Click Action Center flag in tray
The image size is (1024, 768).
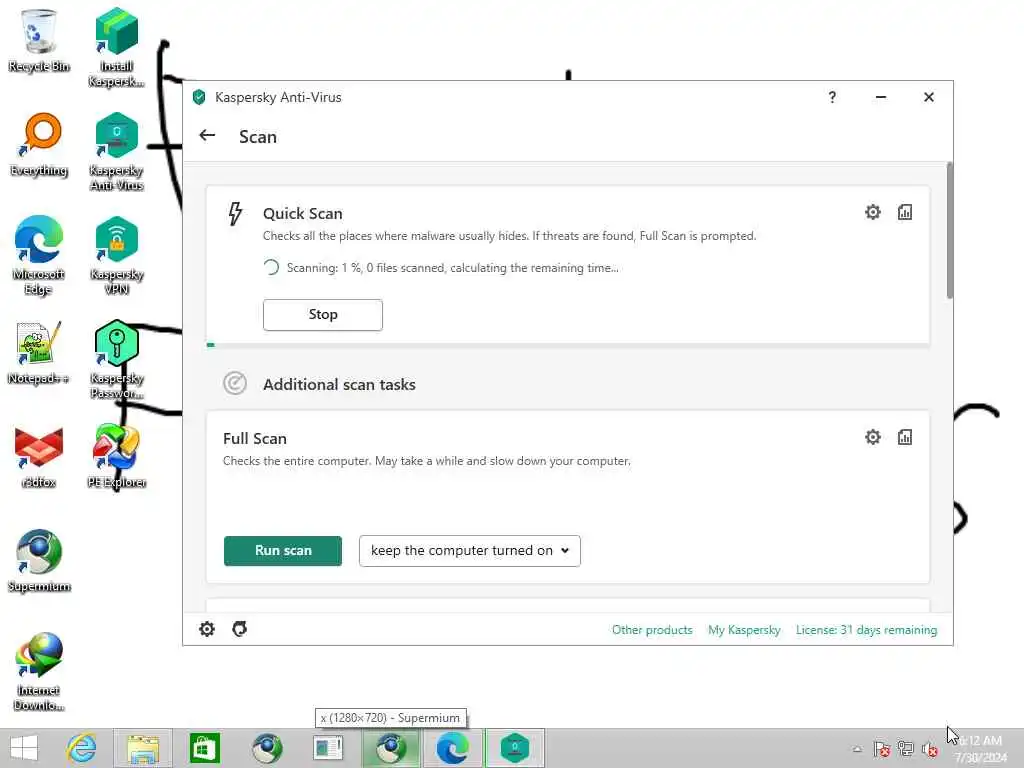pyautogui.click(x=882, y=749)
